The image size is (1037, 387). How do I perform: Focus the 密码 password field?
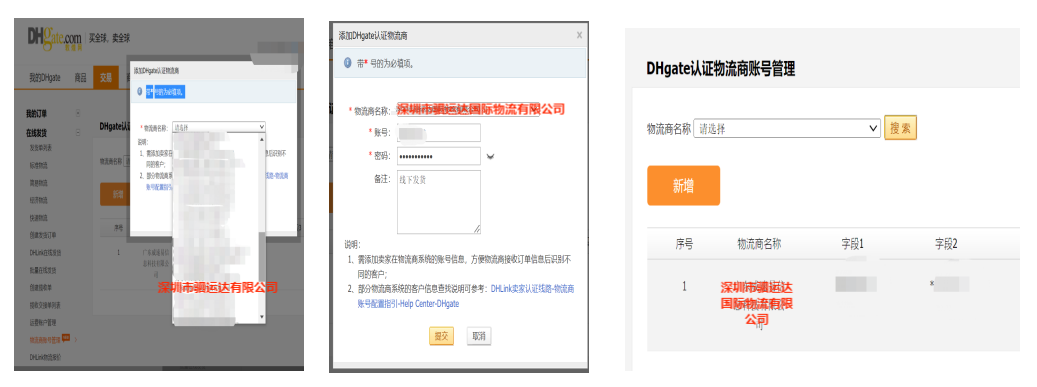438,156
